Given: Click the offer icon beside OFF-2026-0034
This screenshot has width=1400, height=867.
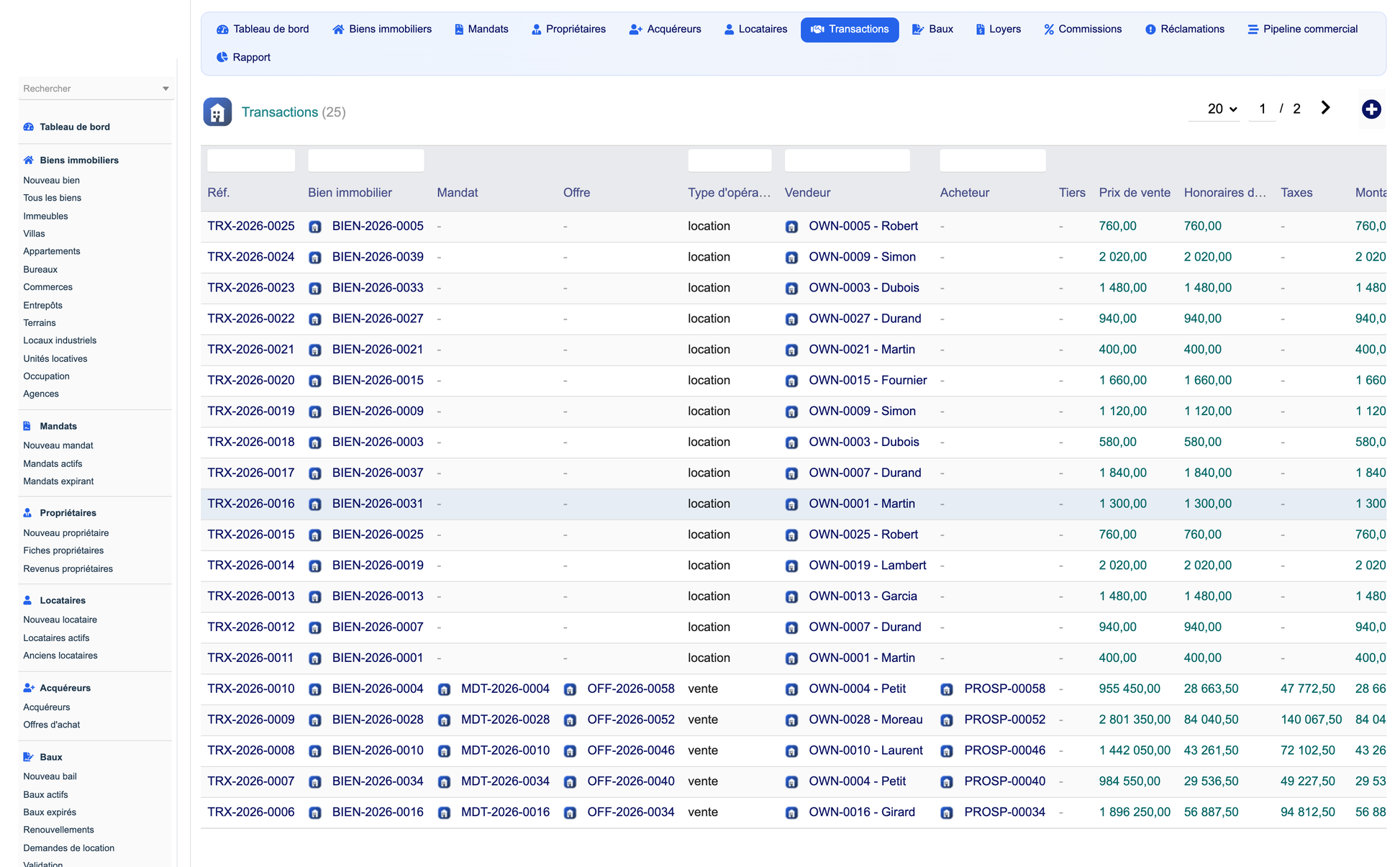Looking at the screenshot, I should coord(570,813).
